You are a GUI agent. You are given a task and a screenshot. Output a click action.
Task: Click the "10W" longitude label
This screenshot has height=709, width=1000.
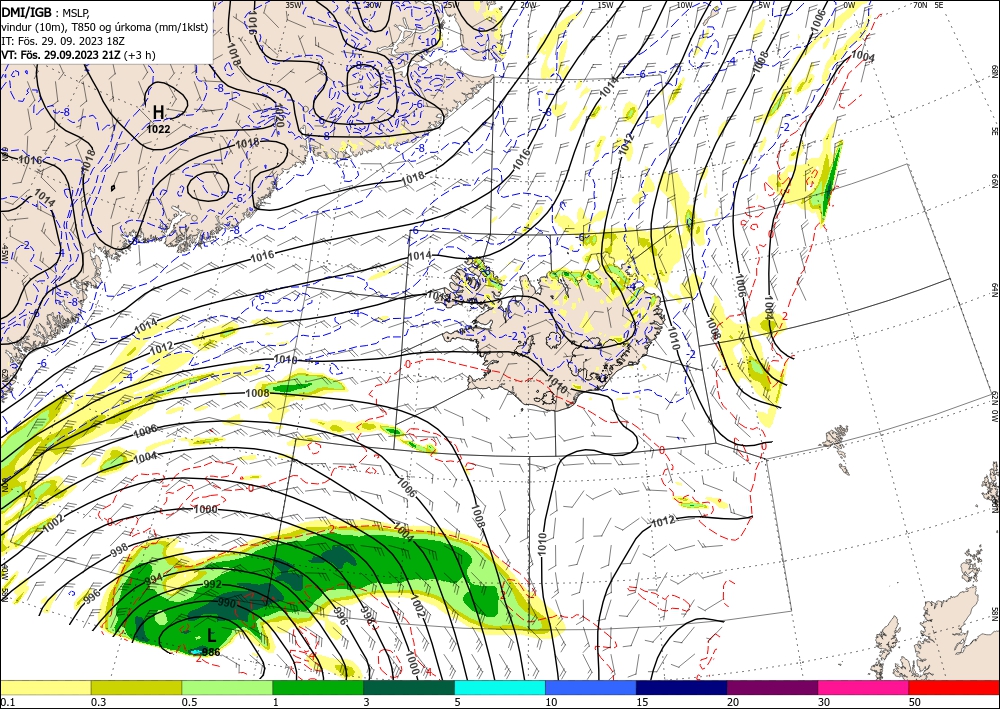(684, 5)
